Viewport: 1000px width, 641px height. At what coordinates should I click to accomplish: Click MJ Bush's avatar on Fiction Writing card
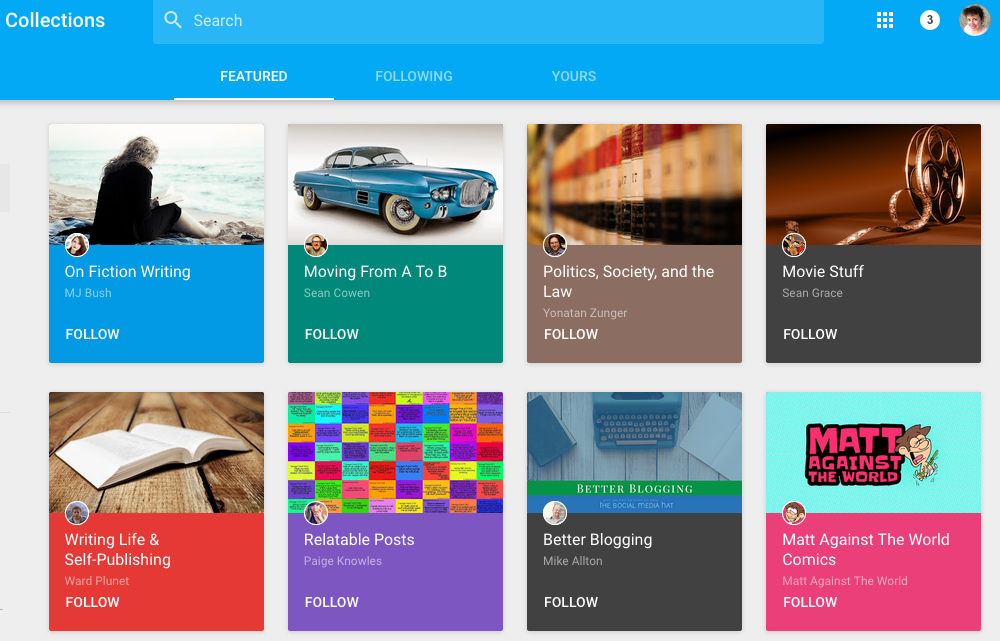[x=77, y=245]
